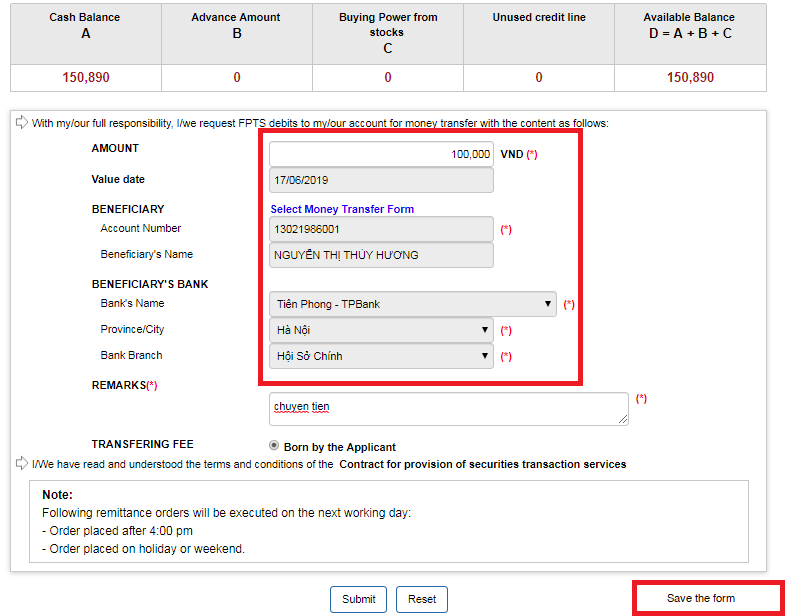Click the Save the form button

click(x=701, y=598)
